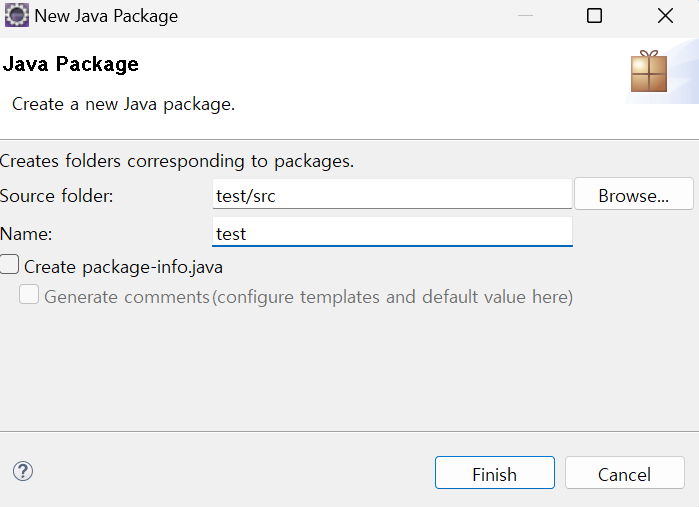Click the 'Generate comments' label text
Viewport: 699px width, 507px height.
pos(126,297)
